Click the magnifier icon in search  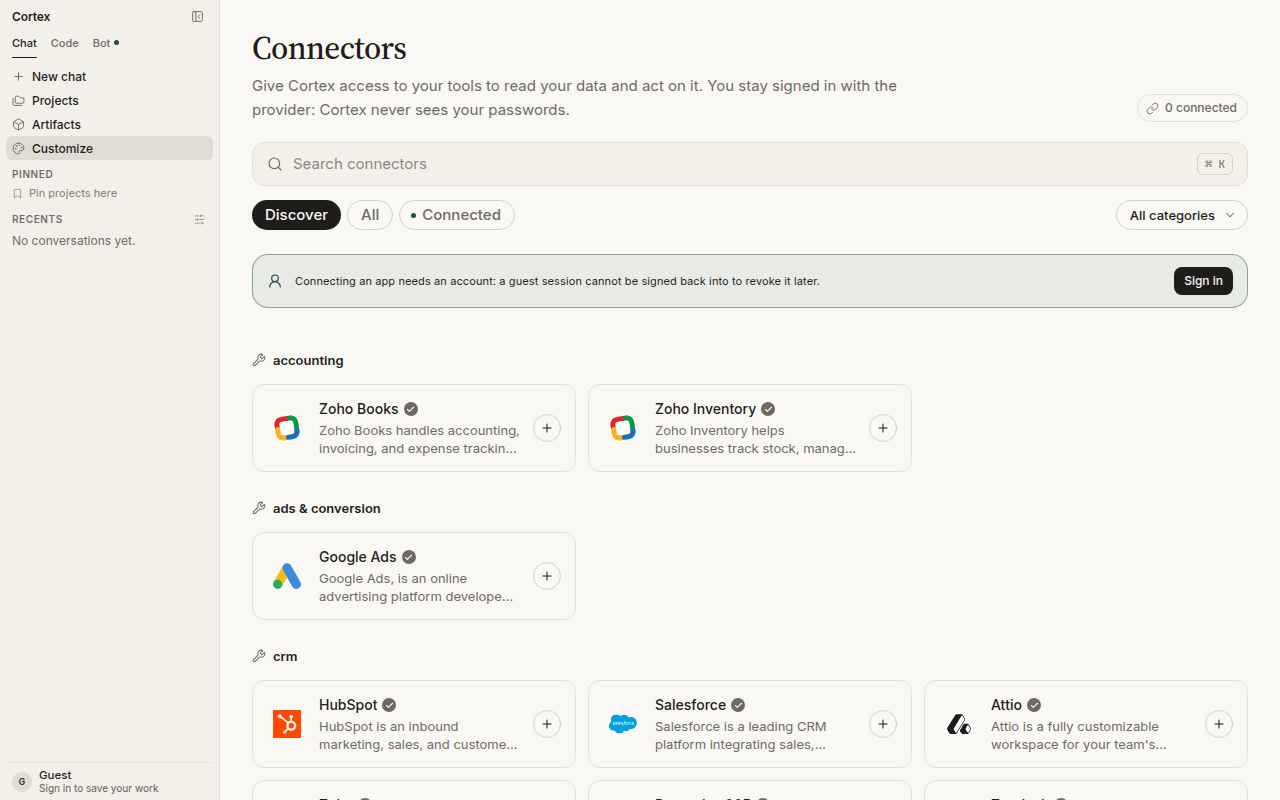click(x=275, y=164)
